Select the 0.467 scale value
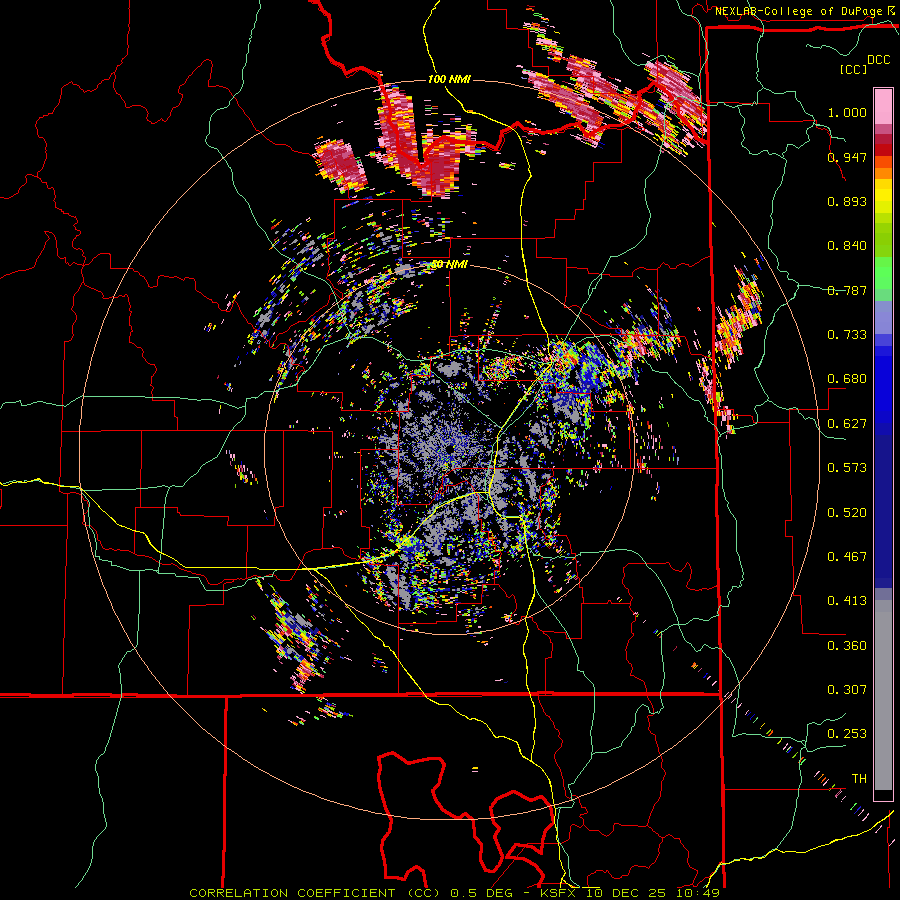 point(847,557)
